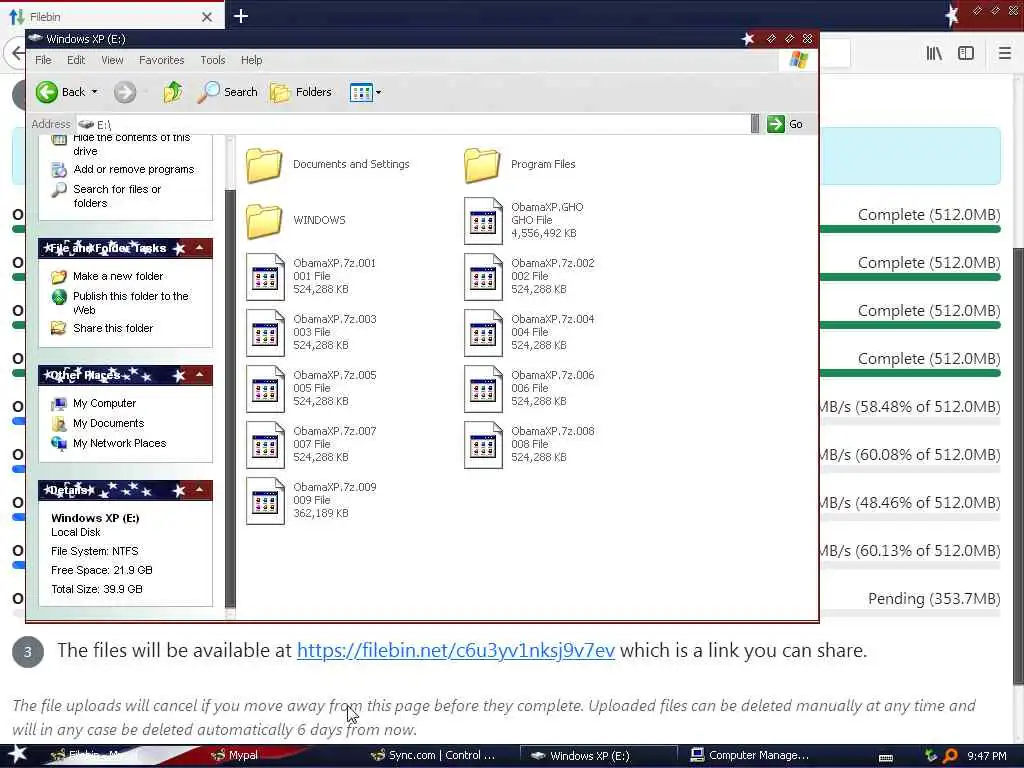Select the ObamaXP.7z.002 file icon
This screenshot has width=1024, height=768.
tap(483, 277)
